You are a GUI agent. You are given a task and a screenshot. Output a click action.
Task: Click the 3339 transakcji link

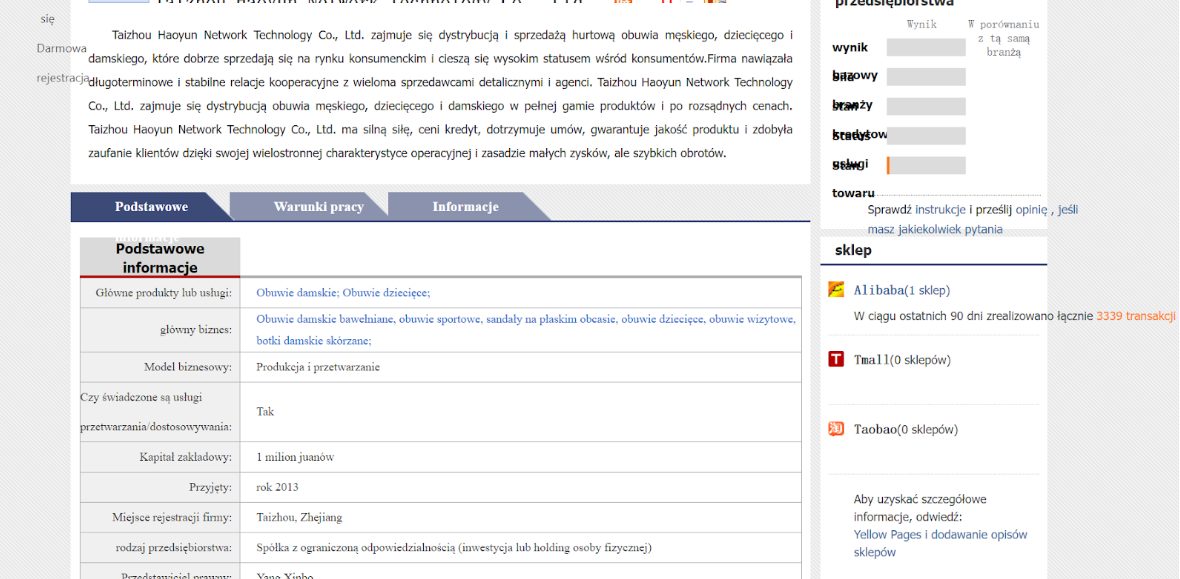1135,316
